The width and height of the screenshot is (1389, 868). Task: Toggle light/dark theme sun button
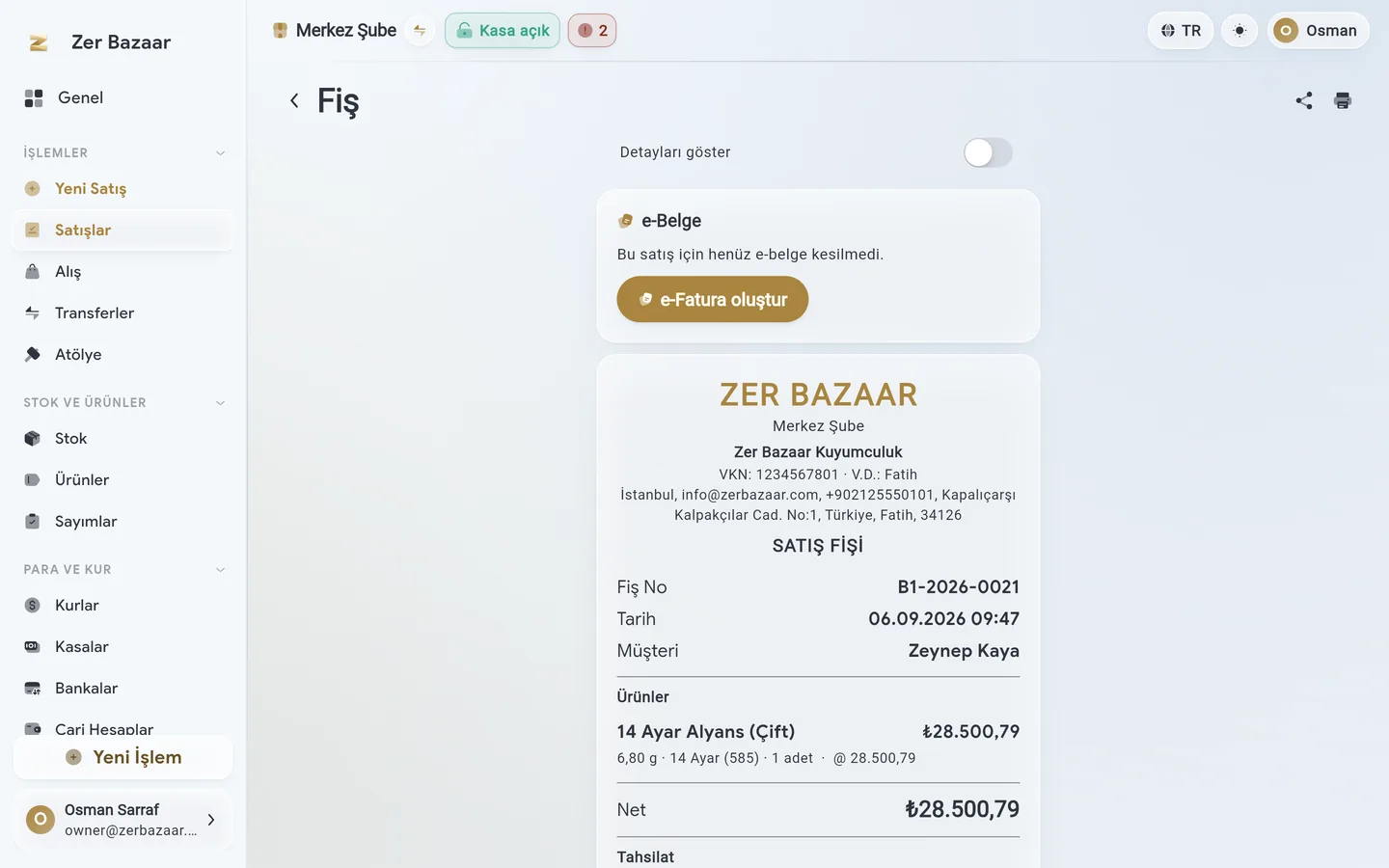[1239, 31]
